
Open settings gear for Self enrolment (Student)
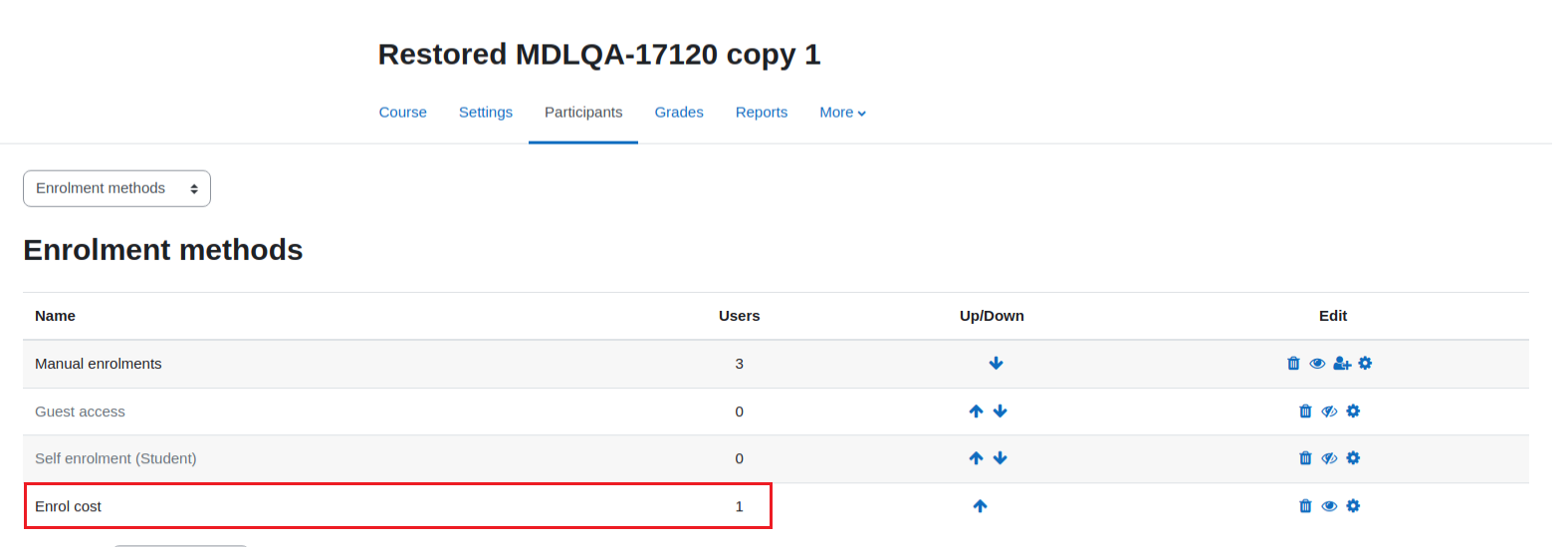pos(1353,458)
